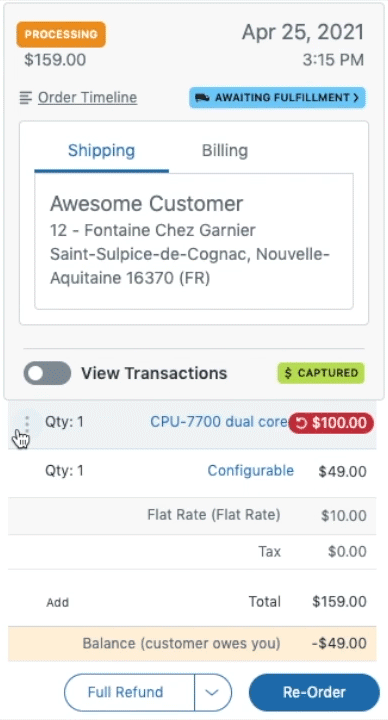Image resolution: width=388 pixels, height=720 pixels.
Task: Switch to the Billing tab
Action: (225, 151)
